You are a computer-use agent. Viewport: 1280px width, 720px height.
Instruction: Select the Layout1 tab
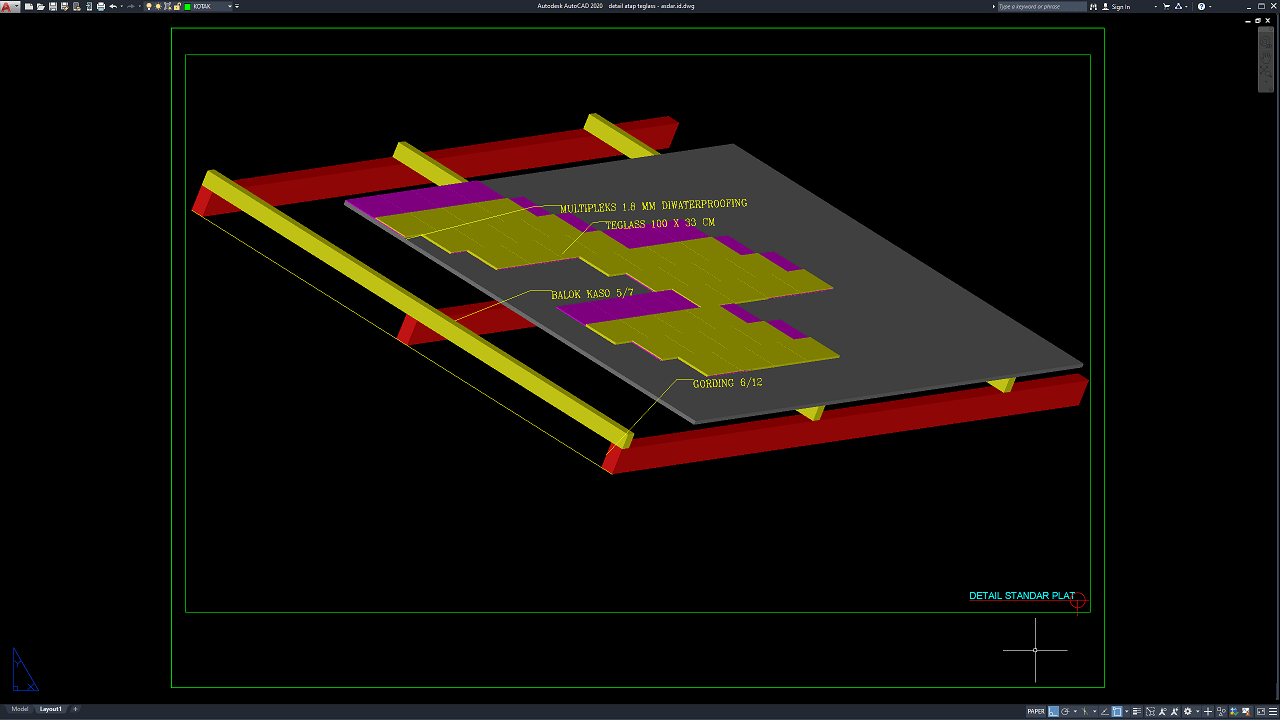pos(50,709)
